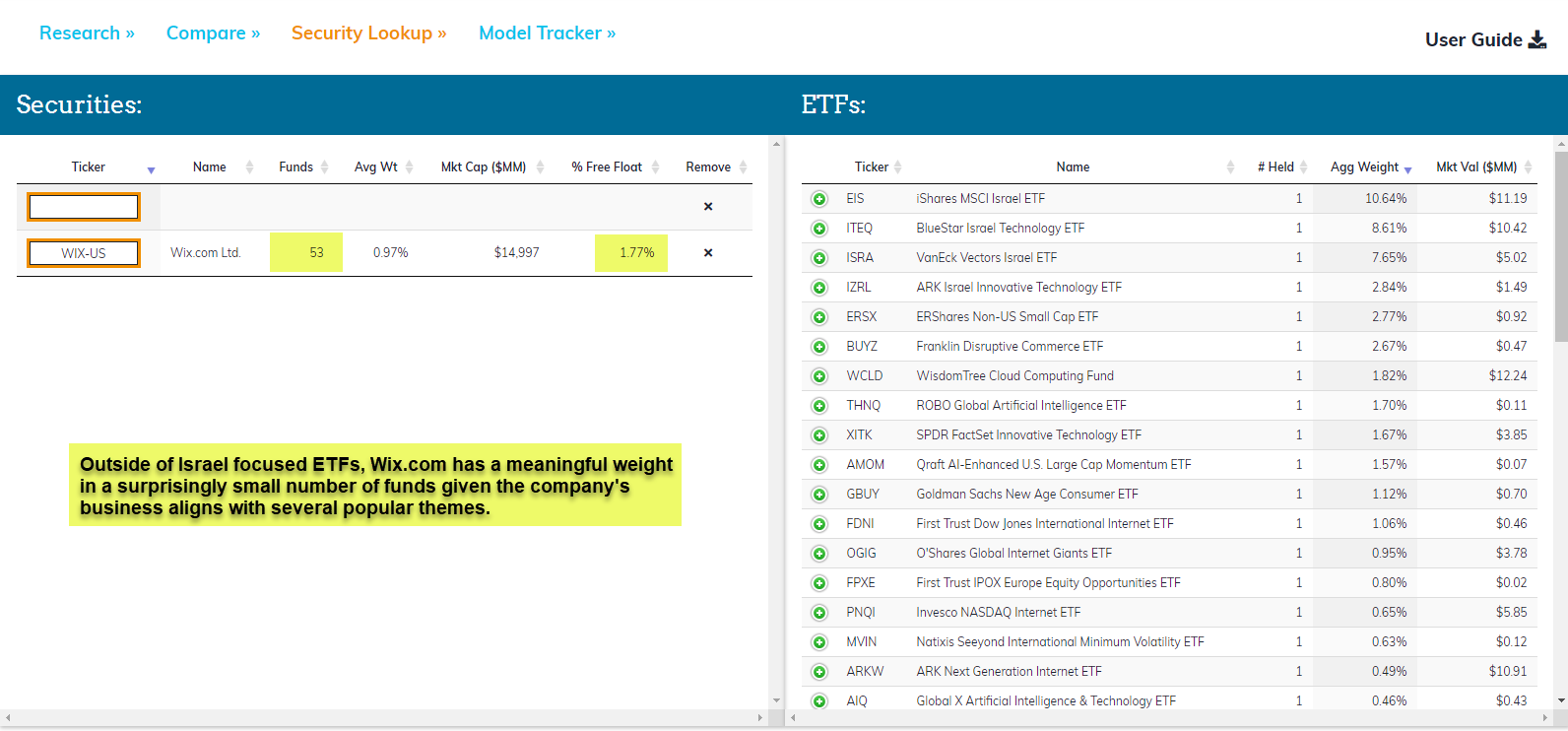Select the $14,997 market cap cell

517,253
